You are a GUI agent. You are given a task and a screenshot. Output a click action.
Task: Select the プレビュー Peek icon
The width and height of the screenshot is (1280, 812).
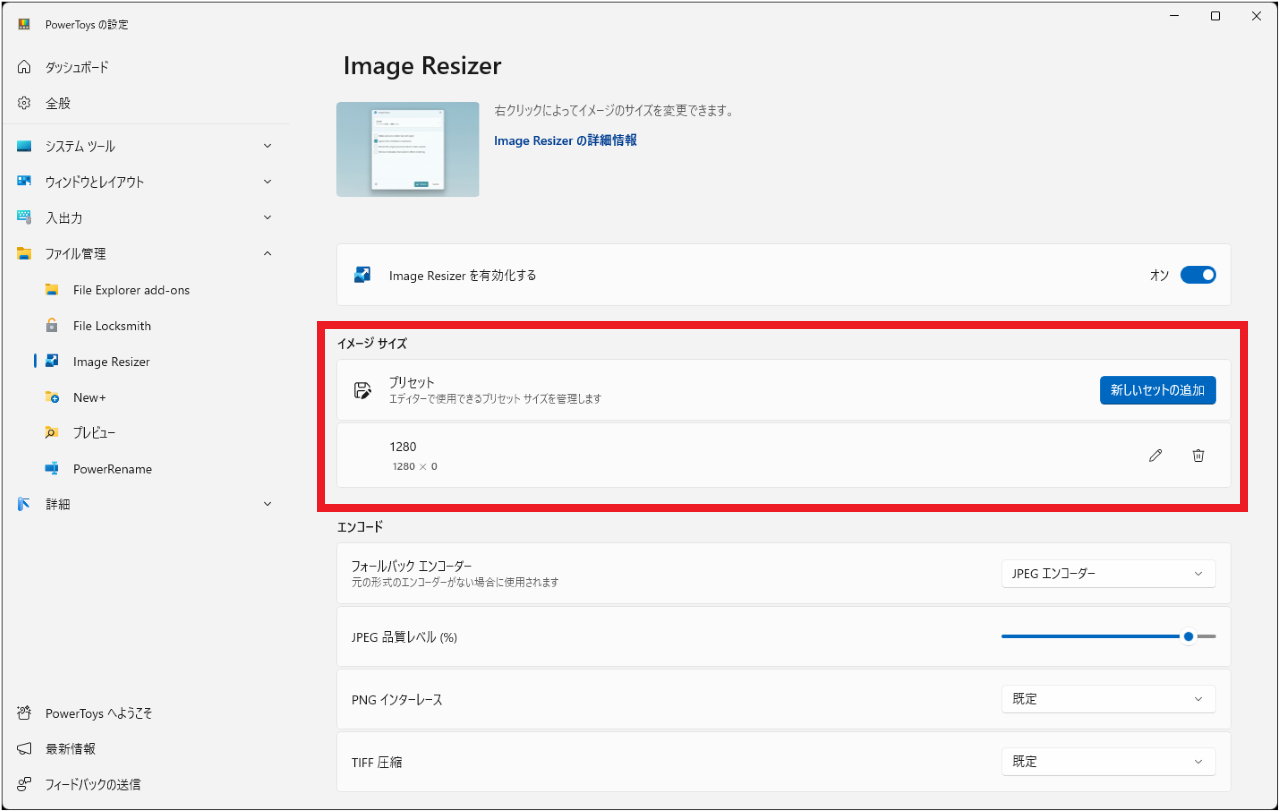pyautogui.click(x=52, y=433)
